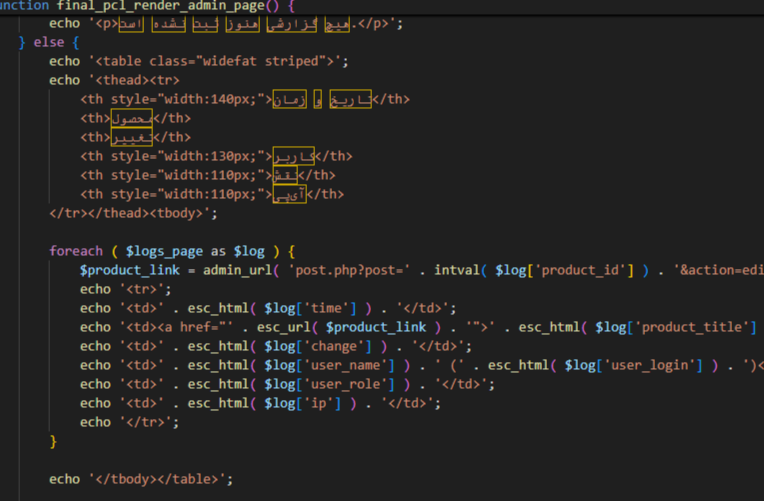764x501 pixels.
Task: Click the echo '</tr>'; line
Action: point(129,423)
